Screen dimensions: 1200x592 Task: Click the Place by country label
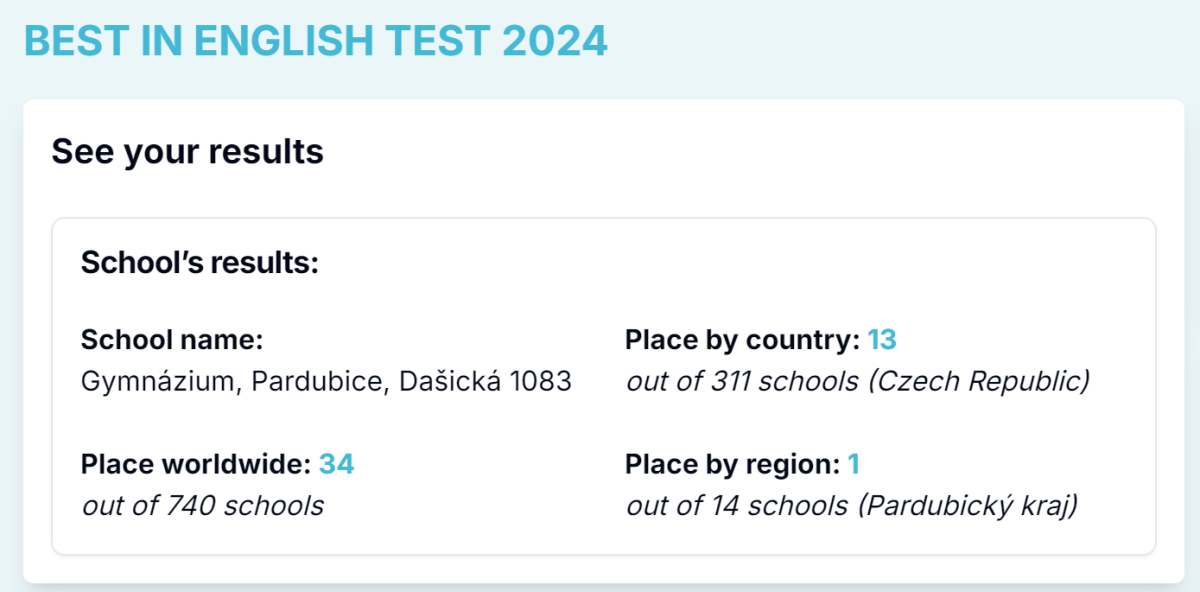pyautogui.click(x=743, y=340)
